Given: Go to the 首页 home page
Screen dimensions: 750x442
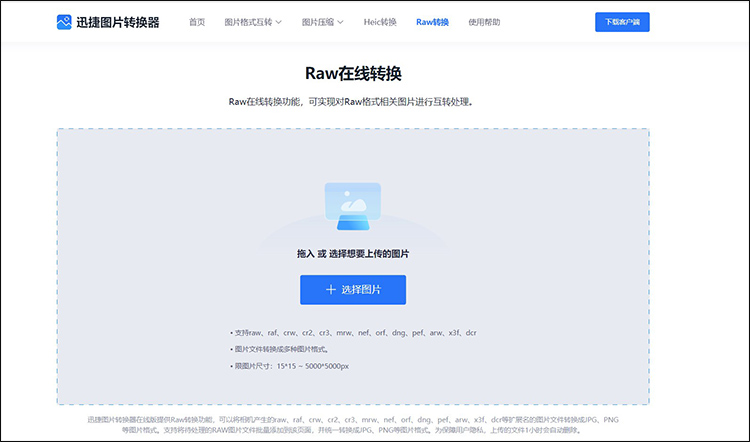Looking at the screenshot, I should pyautogui.click(x=197, y=21).
